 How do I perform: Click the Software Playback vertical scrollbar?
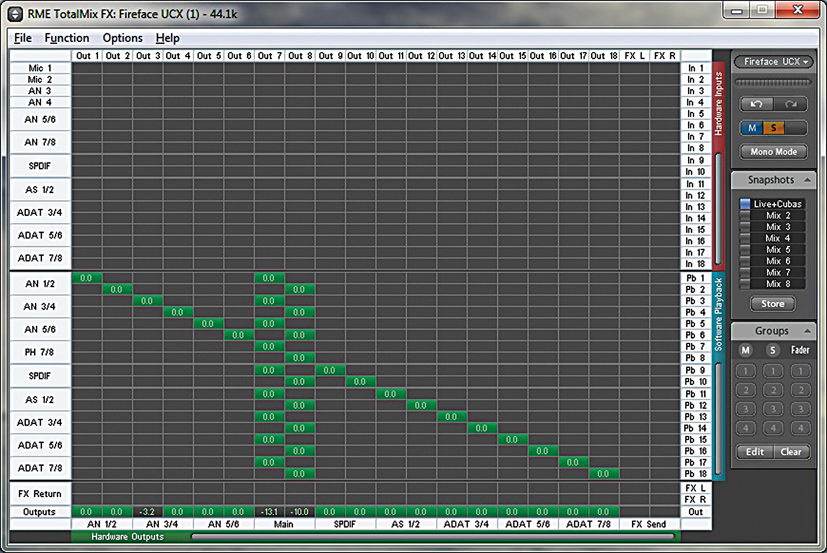click(718, 418)
